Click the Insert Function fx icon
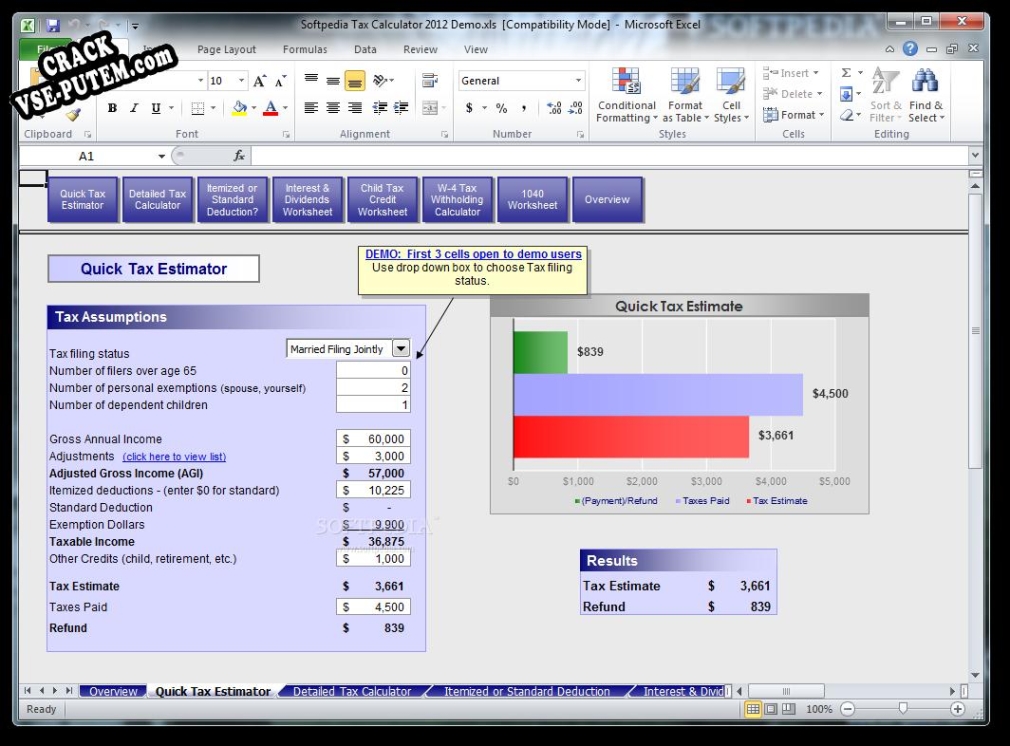1010x746 pixels. 238,155
